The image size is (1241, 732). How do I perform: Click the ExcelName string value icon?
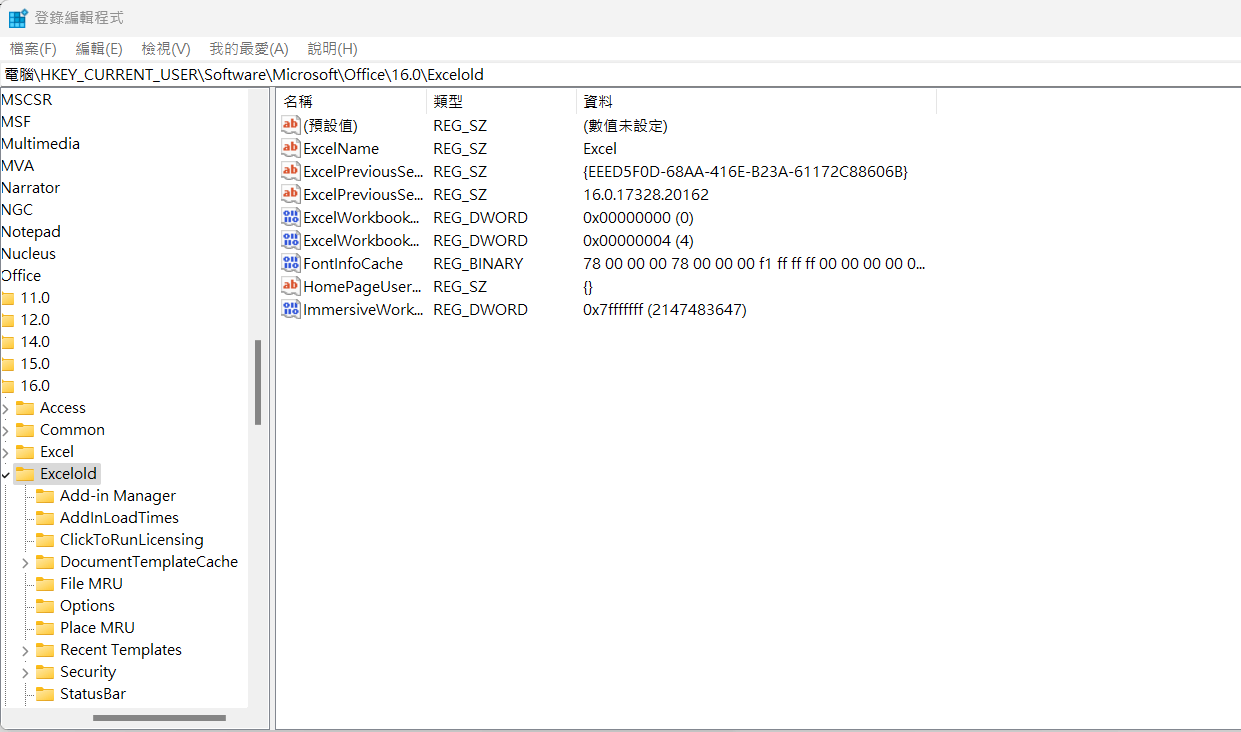(x=291, y=148)
